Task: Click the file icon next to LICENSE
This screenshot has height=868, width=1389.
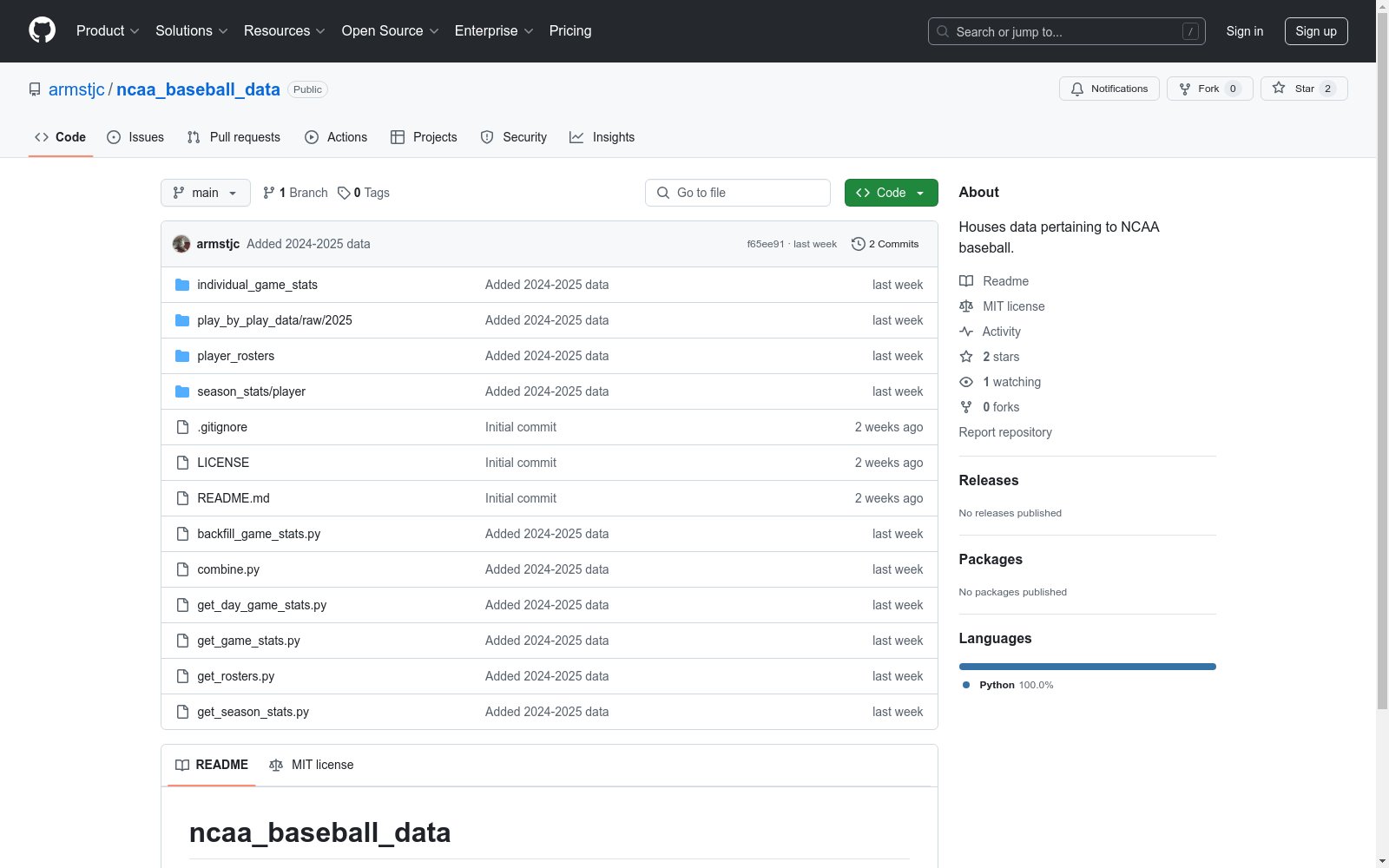Action: point(182,463)
